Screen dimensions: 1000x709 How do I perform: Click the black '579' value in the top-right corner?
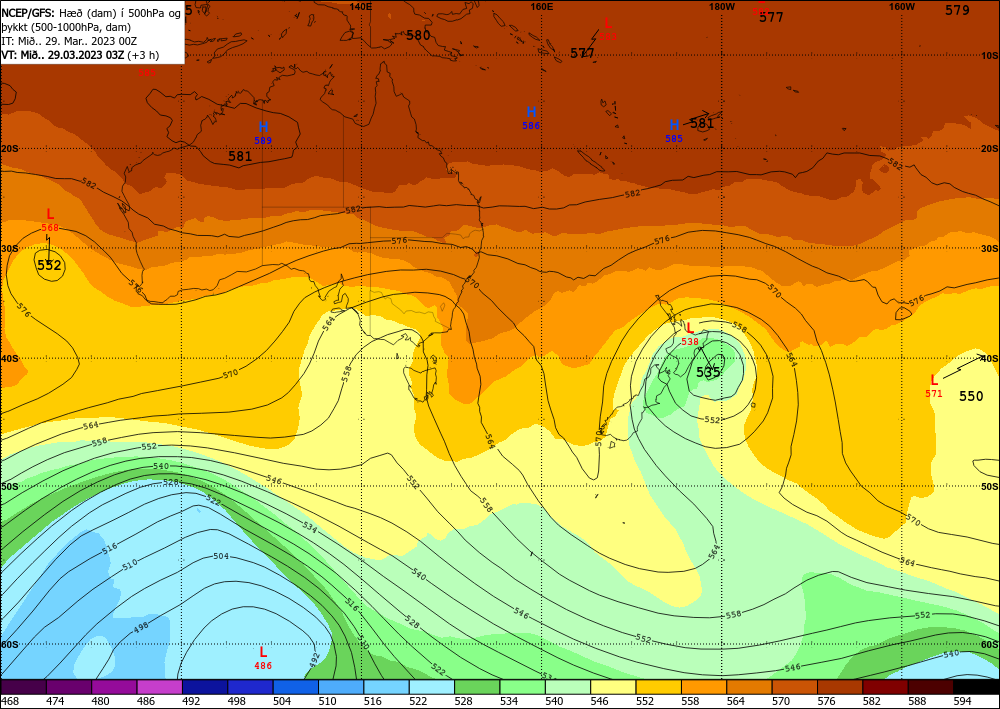tap(957, 10)
